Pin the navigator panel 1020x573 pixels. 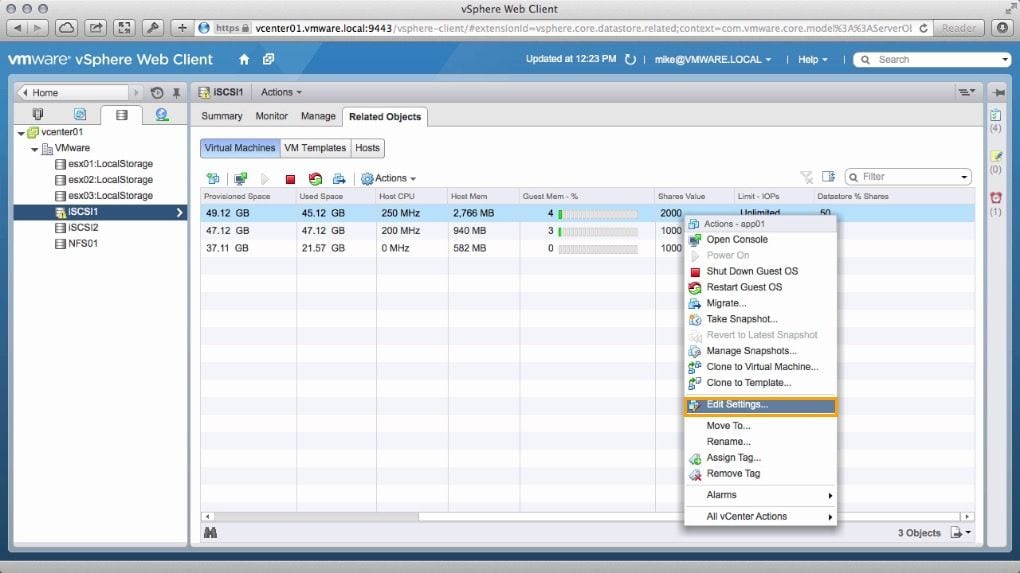pyautogui.click(x=176, y=92)
